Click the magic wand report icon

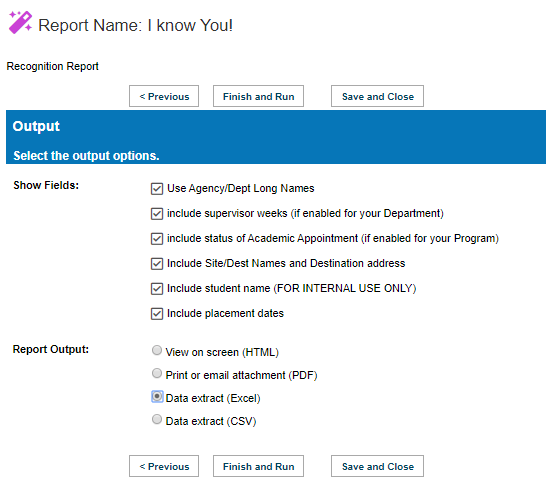coord(20,22)
